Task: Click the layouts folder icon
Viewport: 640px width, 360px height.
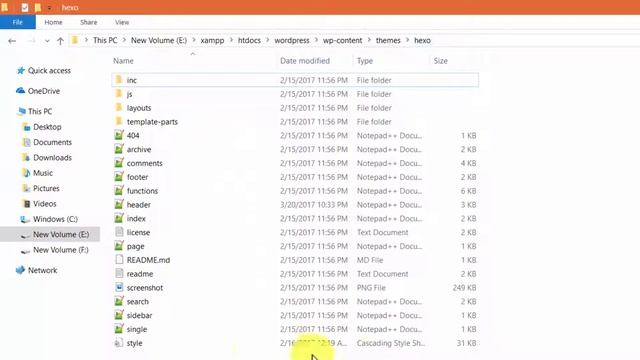Action: 119,107
